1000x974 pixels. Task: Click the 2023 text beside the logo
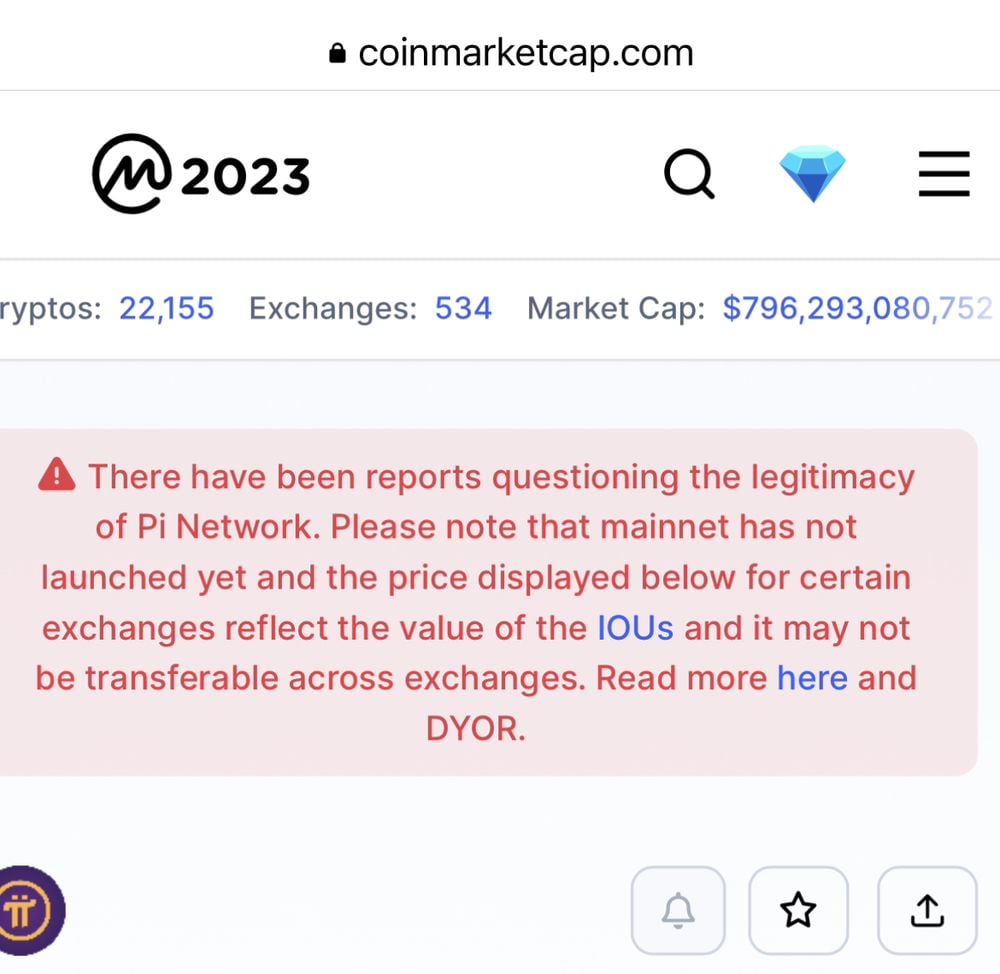[x=245, y=177]
